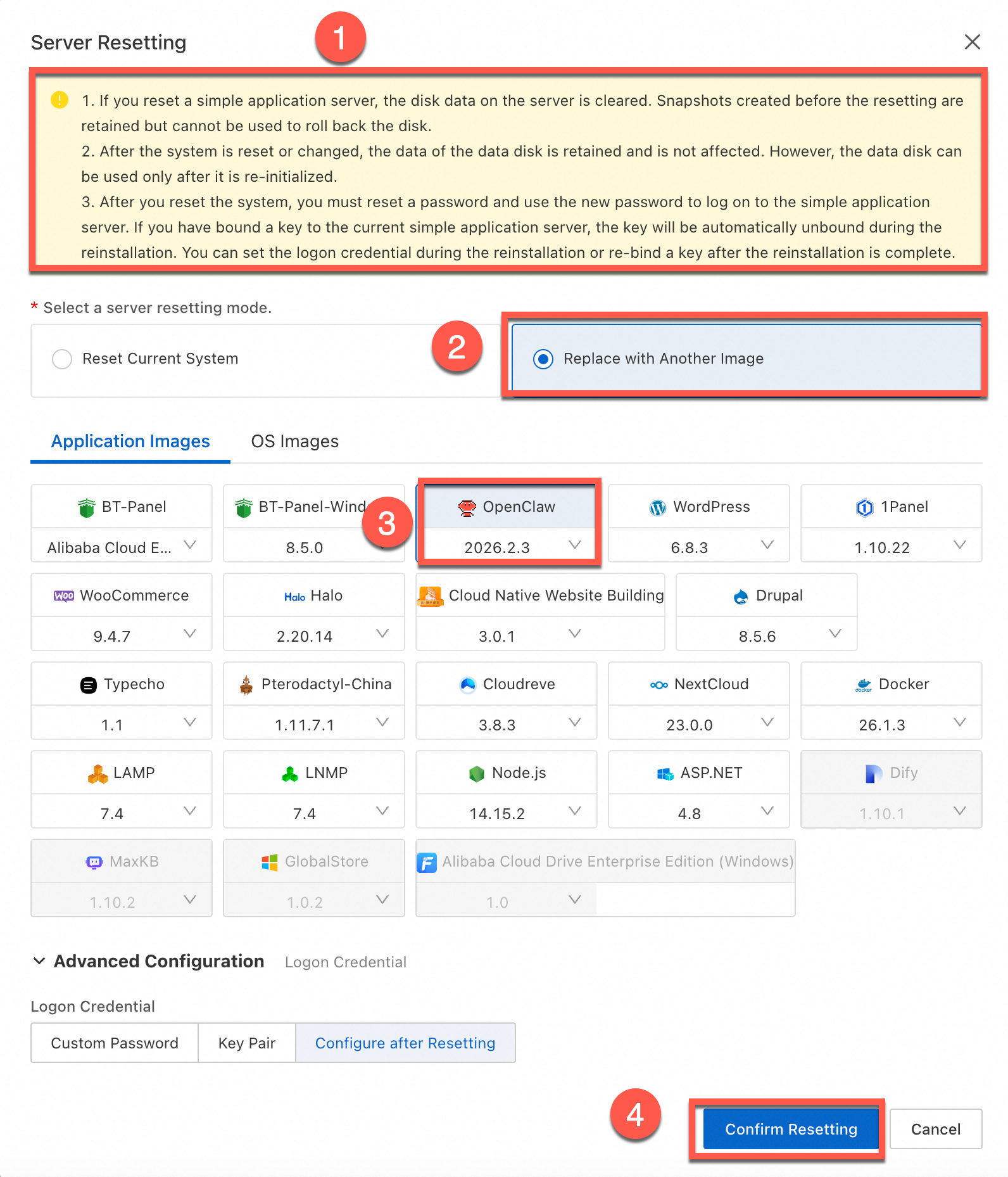Choose the WooCommerce image icon
Viewport: 1008px width, 1177px height.
coord(64,596)
